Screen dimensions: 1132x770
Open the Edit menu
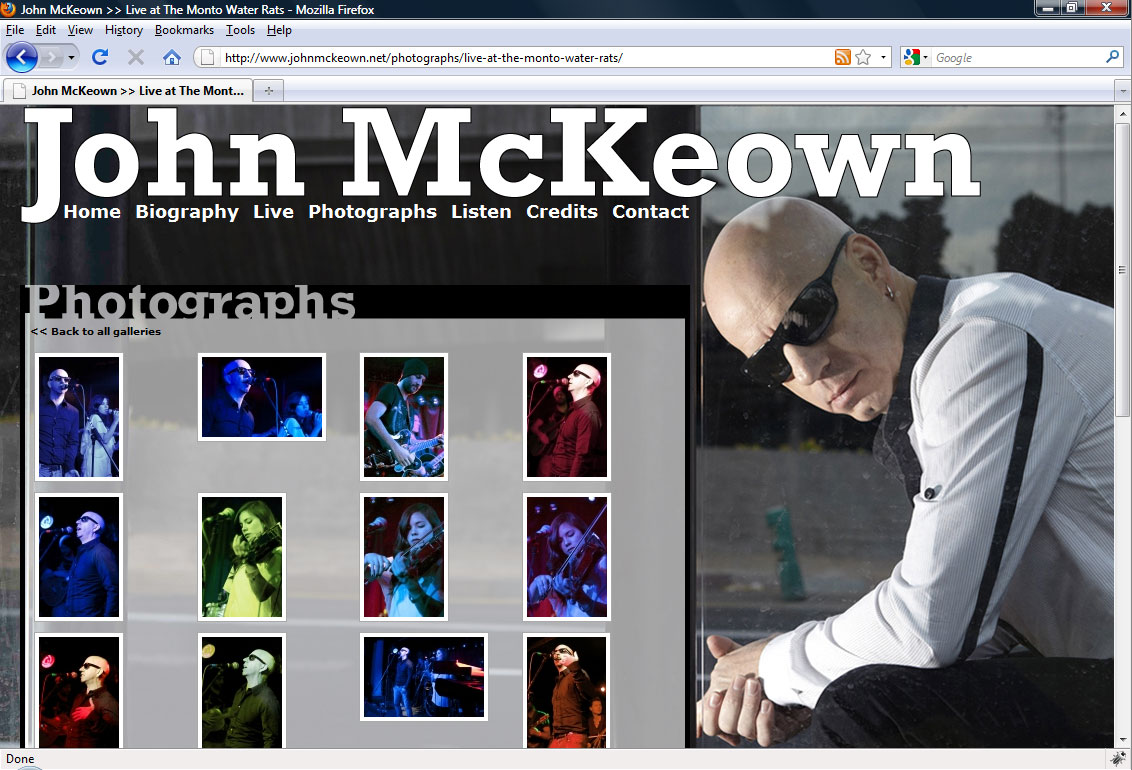[x=45, y=30]
